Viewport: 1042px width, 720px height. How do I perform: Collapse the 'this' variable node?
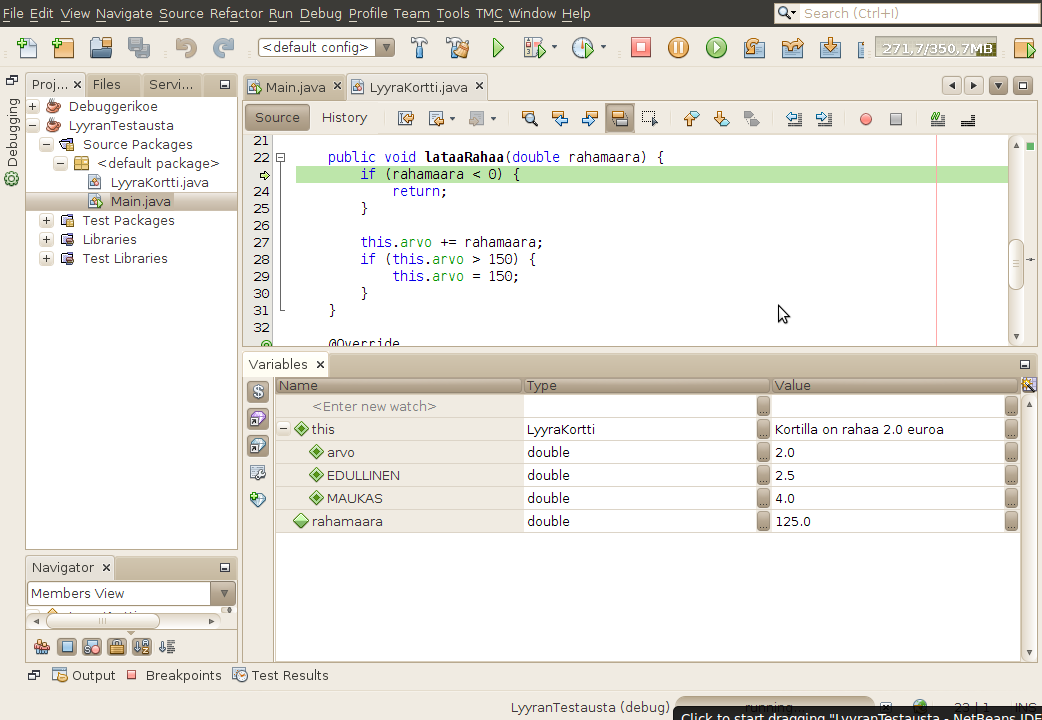tap(284, 429)
